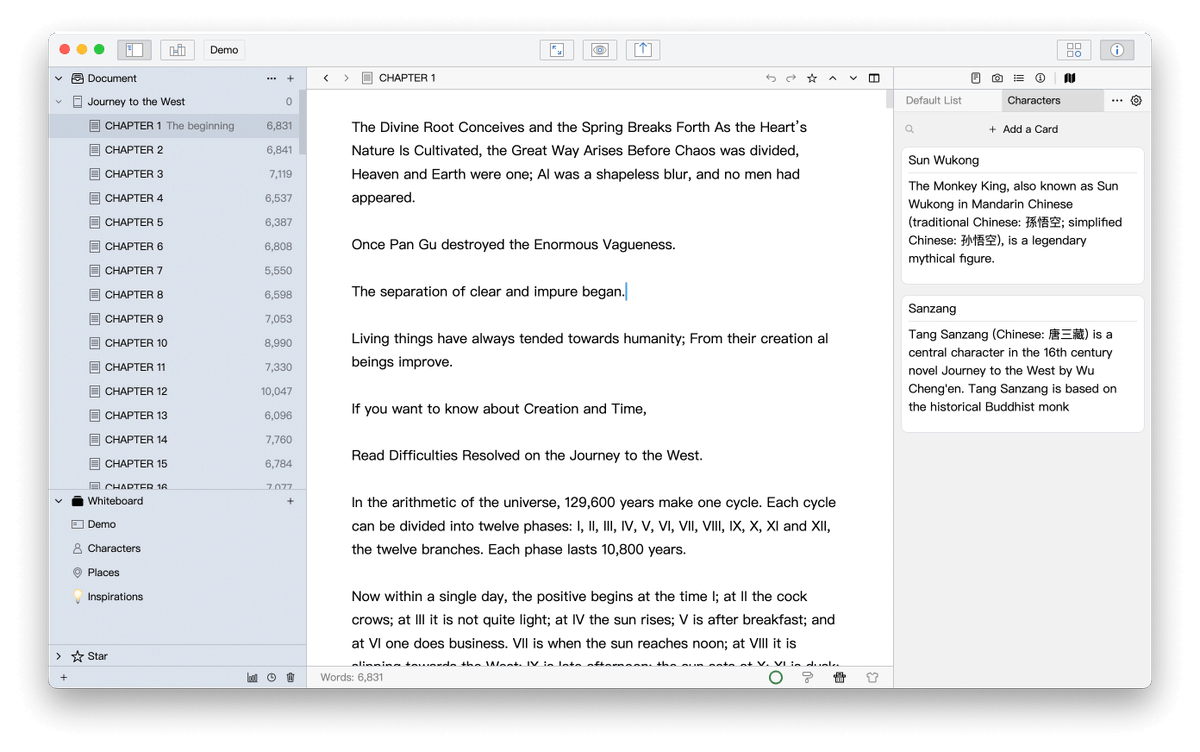Open the bar chart stats icon in sidebar footer
The width and height of the screenshot is (1200, 752).
[x=252, y=677]
